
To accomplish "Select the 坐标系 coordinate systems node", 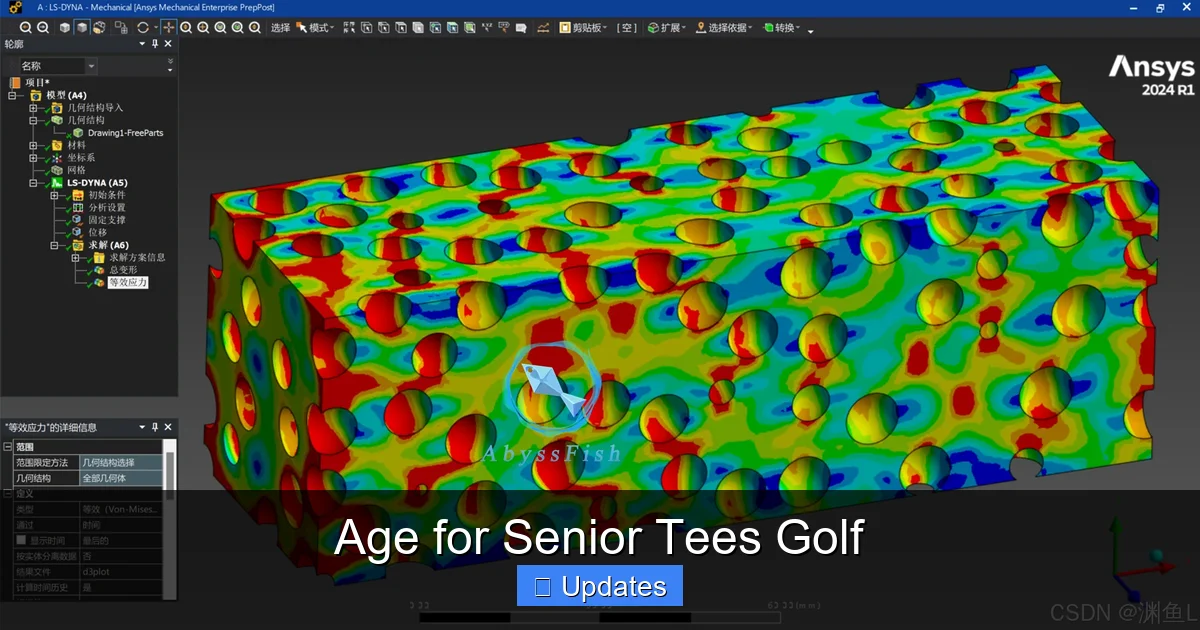I will click(81, 157).
